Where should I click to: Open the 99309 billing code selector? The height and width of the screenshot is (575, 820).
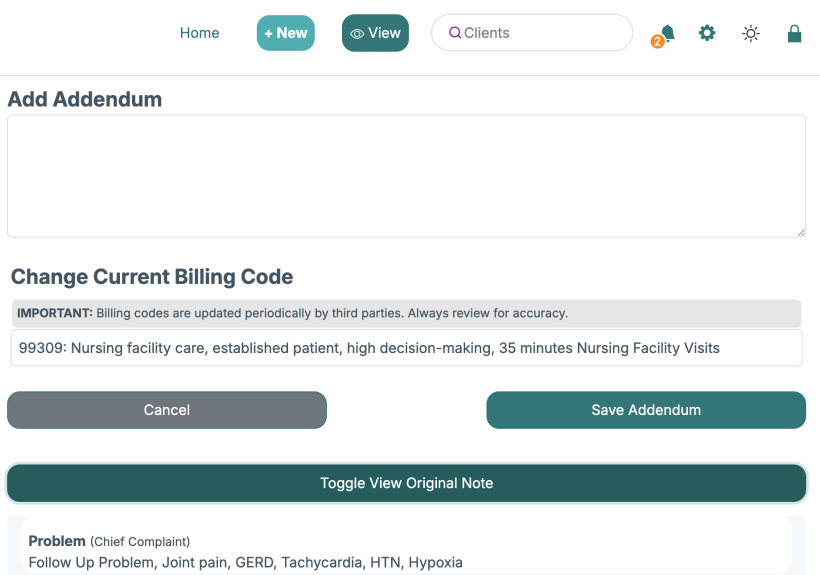[406, 348]
